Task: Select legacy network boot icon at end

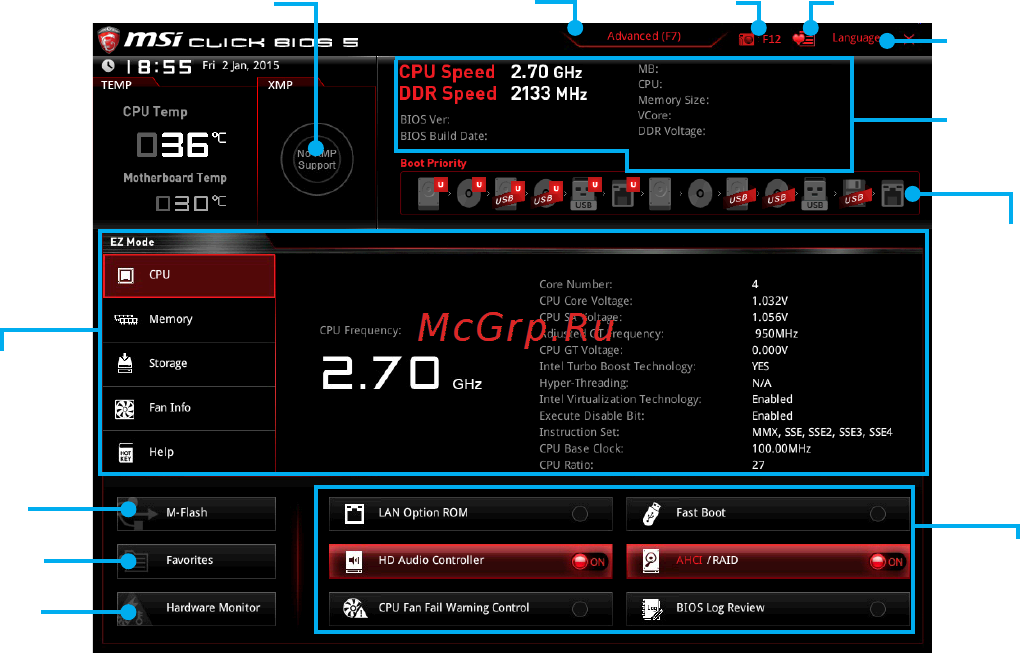Action: tap(892, 193)
